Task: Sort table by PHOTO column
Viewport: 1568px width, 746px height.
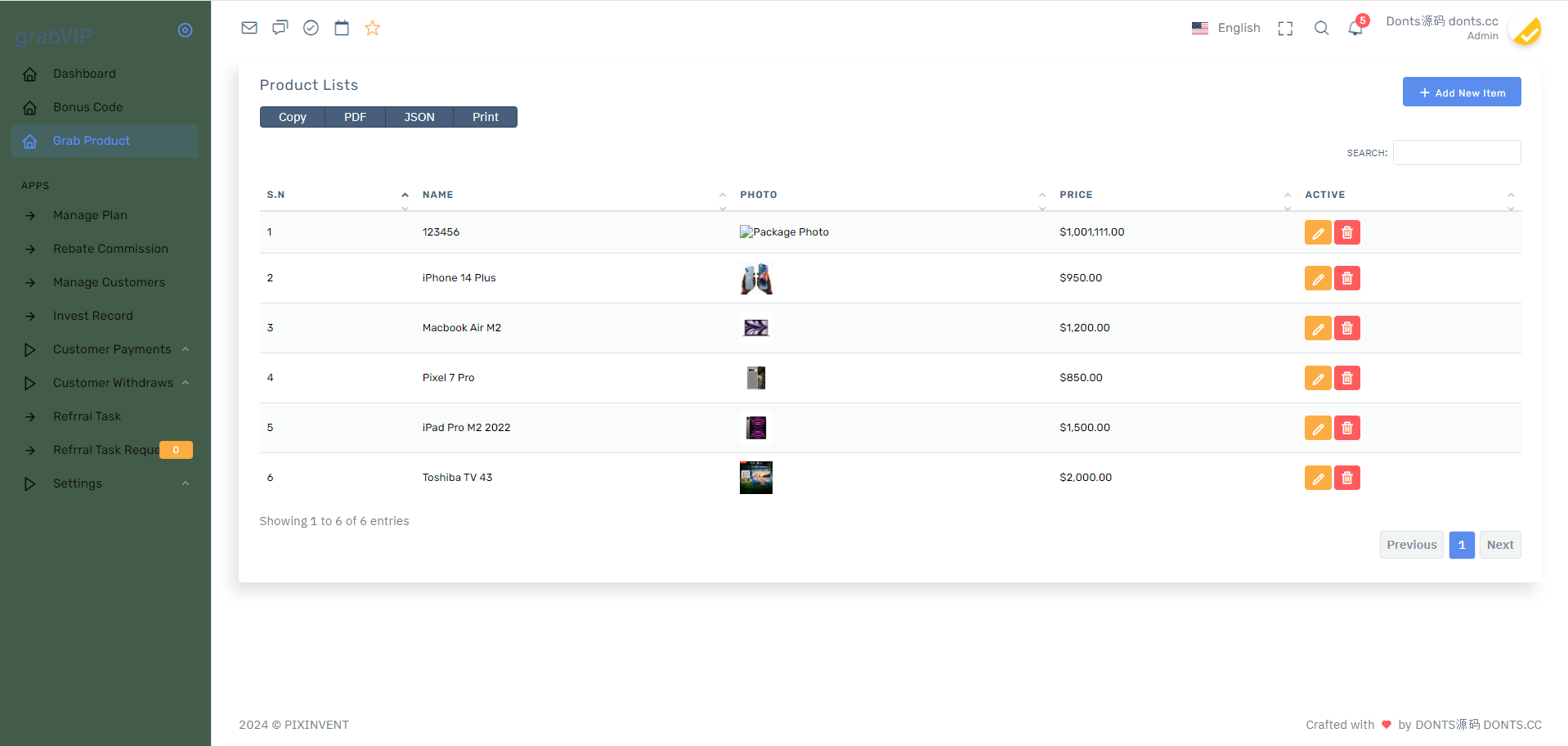Action: (893, 195)
